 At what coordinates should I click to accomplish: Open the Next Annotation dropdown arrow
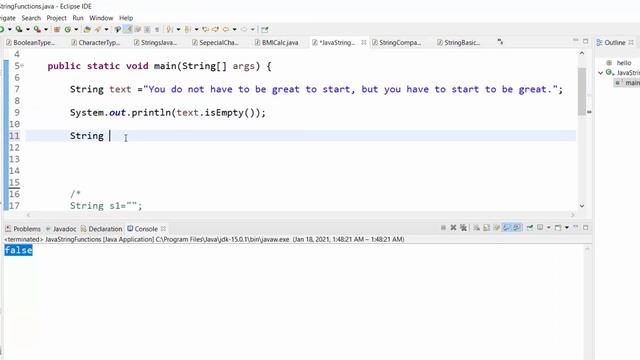178,29
